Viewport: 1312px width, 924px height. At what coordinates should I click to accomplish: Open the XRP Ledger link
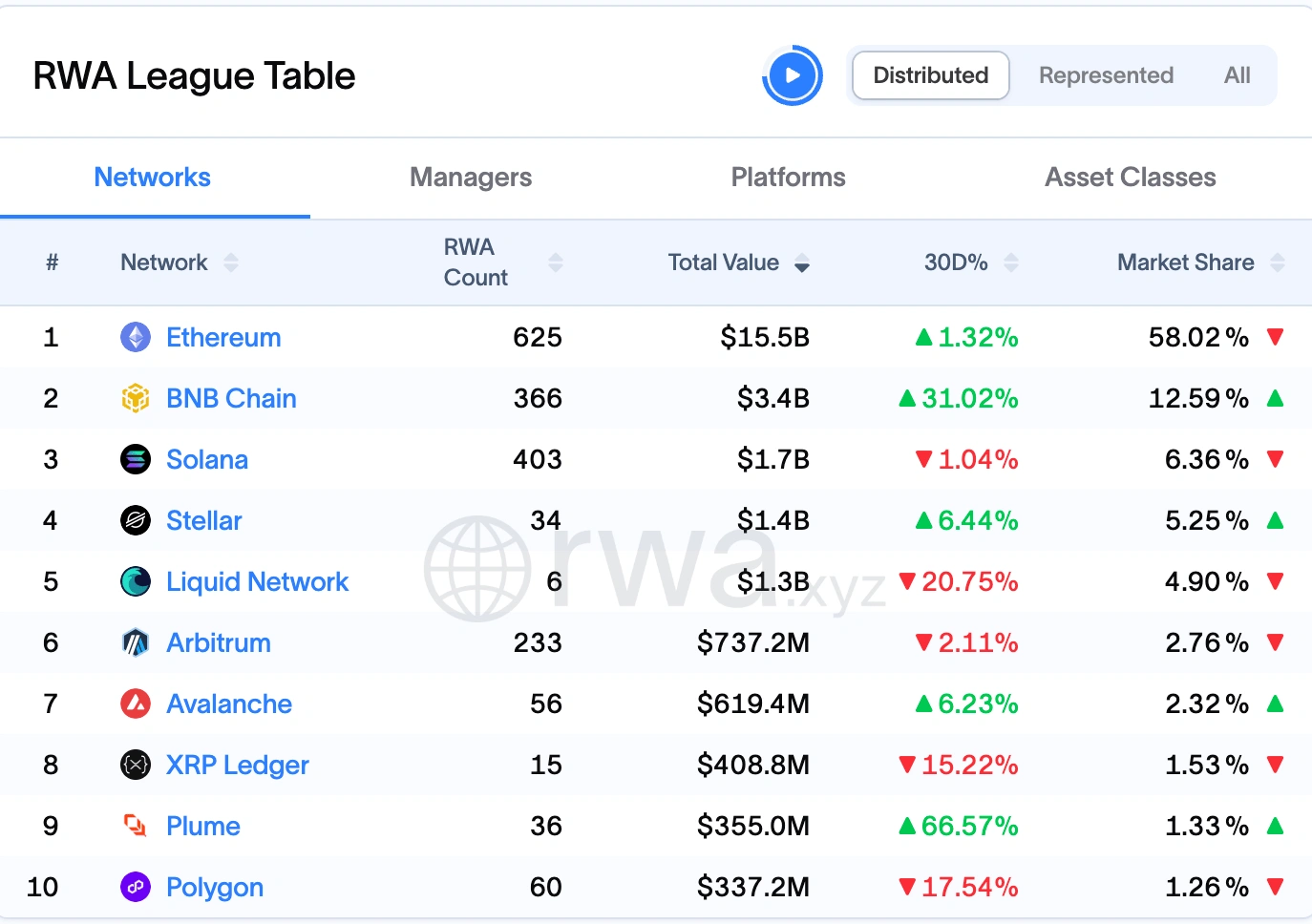tap(237, 765)
